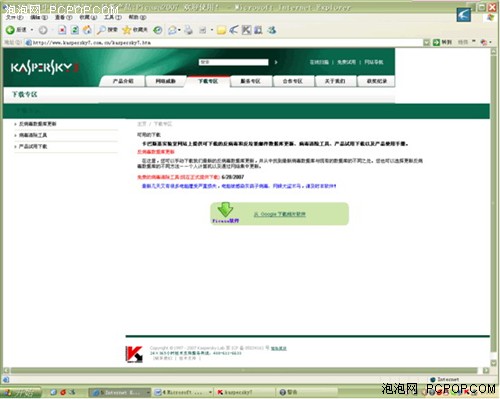Click the underlined footer link after ICP number
The image size is (500, 399).
(279, 348)
